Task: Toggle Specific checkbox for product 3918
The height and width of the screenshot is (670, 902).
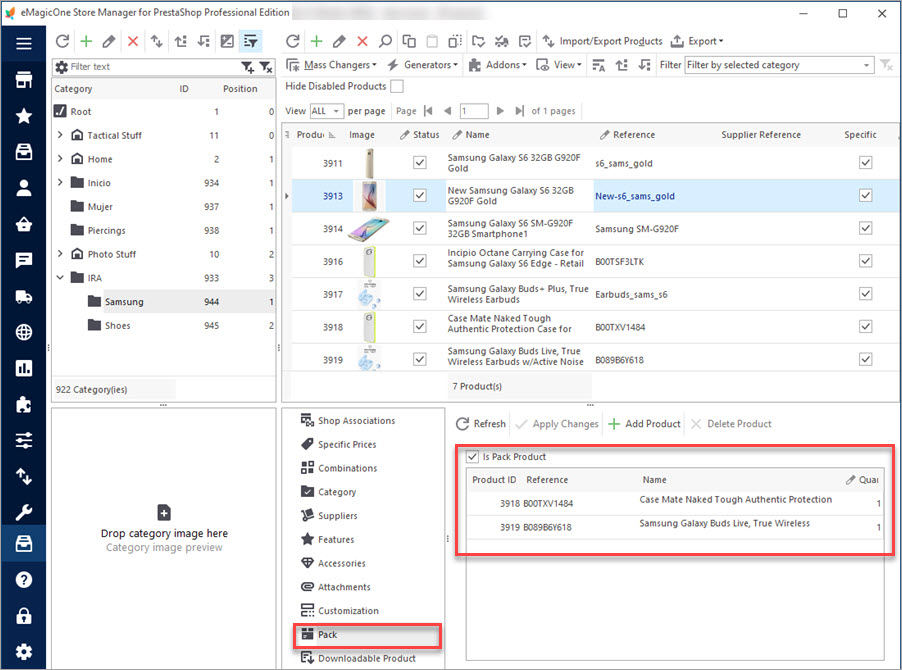Action: [865, 327]
